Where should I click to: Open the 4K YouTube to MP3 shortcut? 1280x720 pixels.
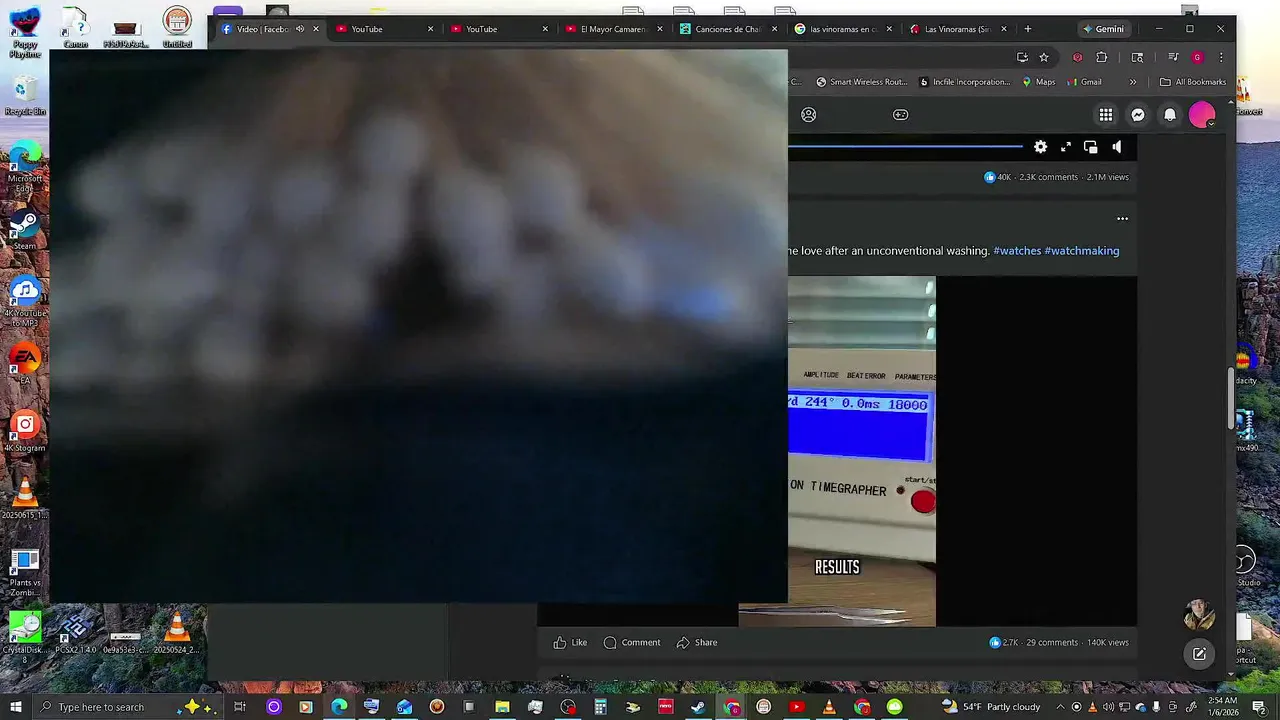click(x=25, y=303)
